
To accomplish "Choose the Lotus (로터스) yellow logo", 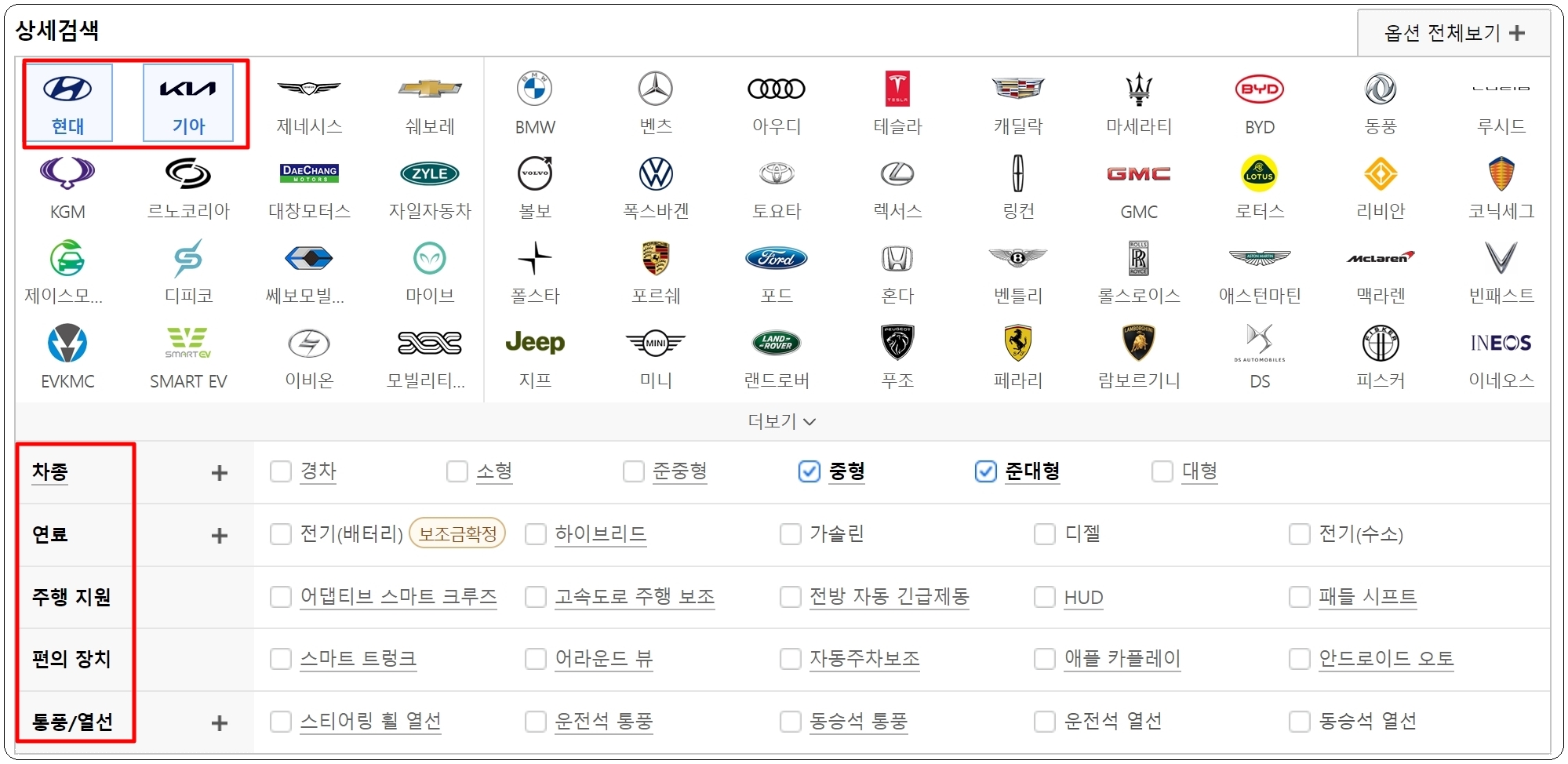I will (1260, 173).
